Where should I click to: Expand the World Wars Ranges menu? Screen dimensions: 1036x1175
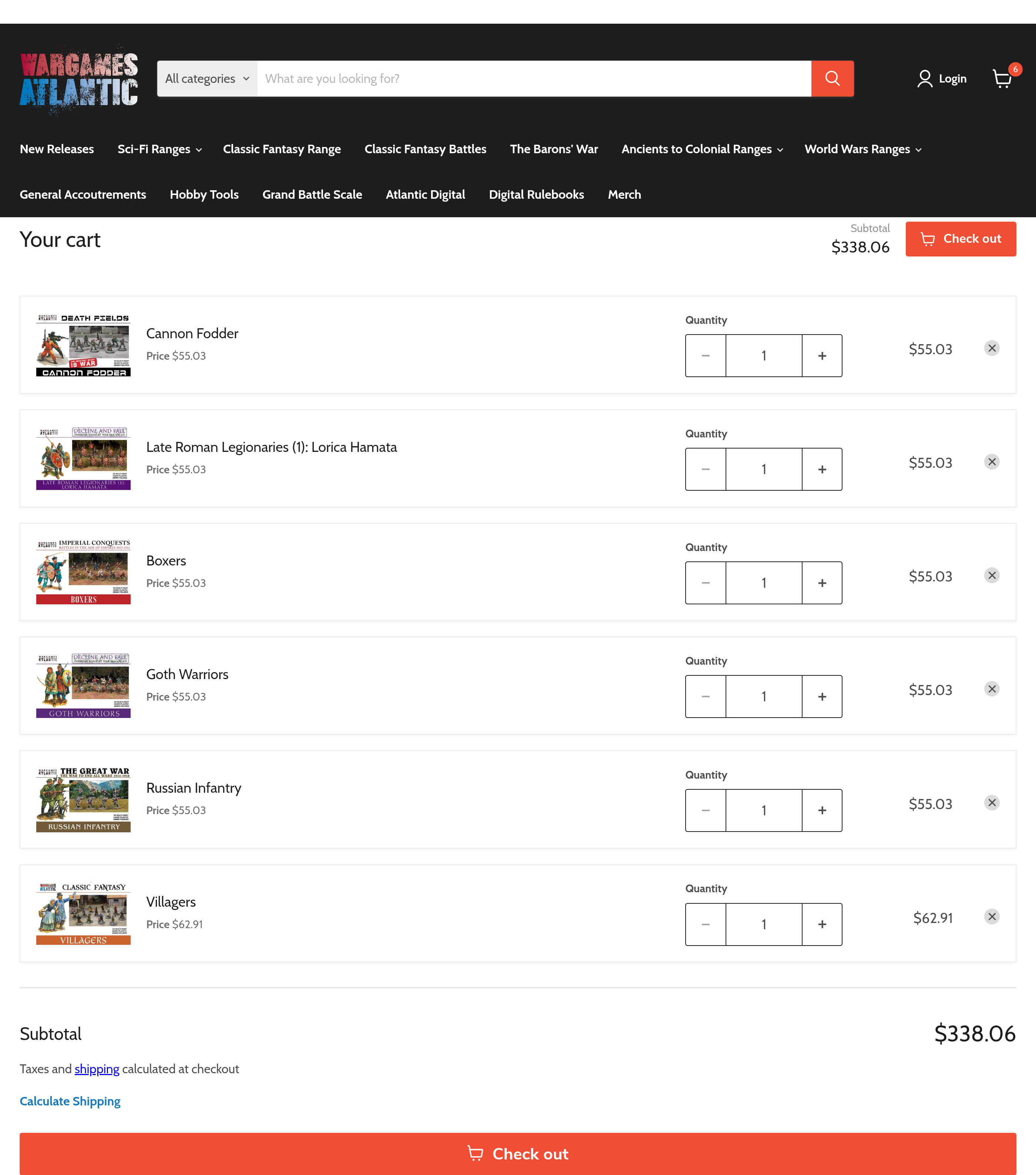click(862, 149)
